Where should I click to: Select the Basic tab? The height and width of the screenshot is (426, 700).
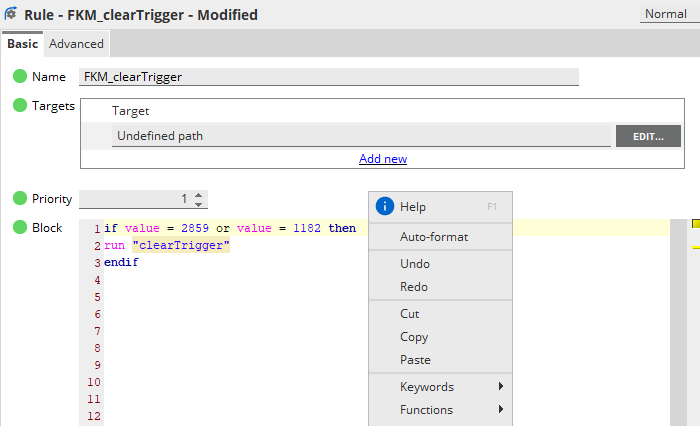[x=22, y=44]
